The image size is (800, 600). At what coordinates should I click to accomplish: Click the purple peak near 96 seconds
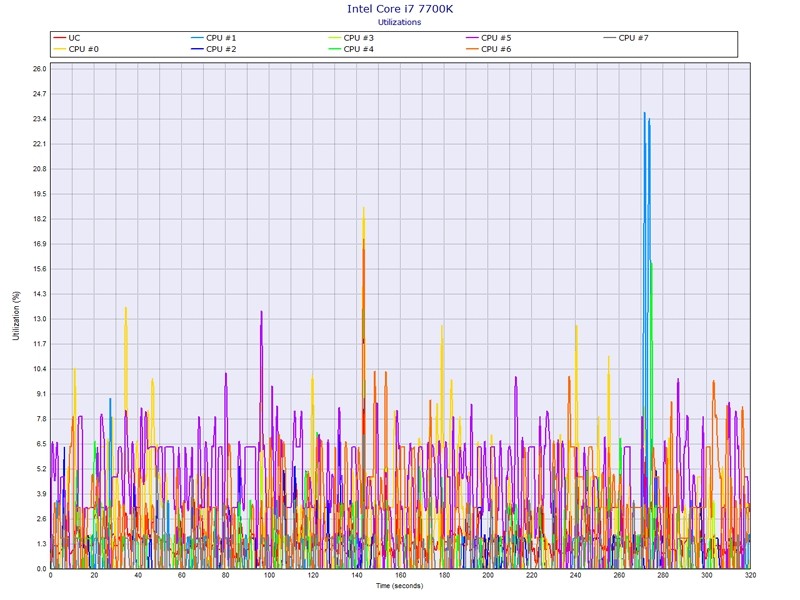point(262,311)
